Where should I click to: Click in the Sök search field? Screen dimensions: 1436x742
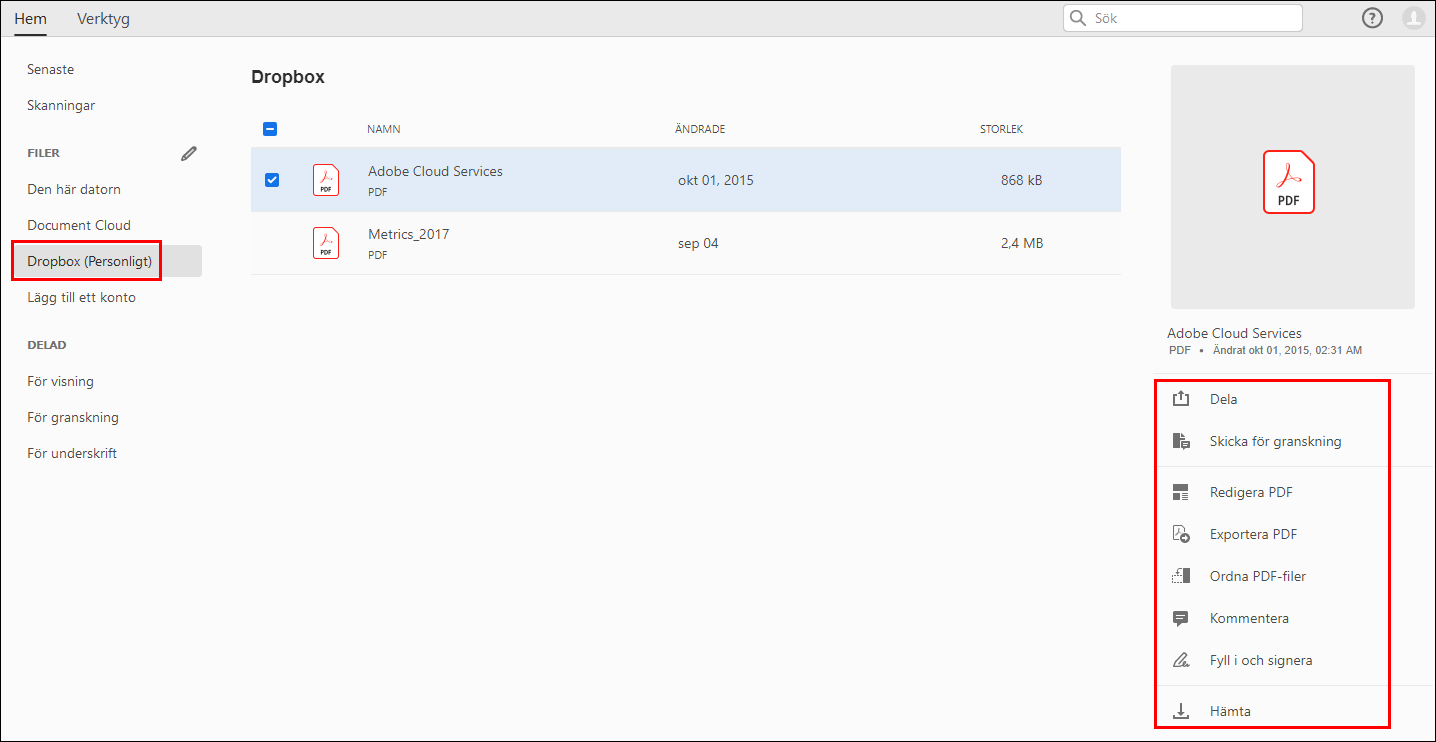click(1183, 18)
